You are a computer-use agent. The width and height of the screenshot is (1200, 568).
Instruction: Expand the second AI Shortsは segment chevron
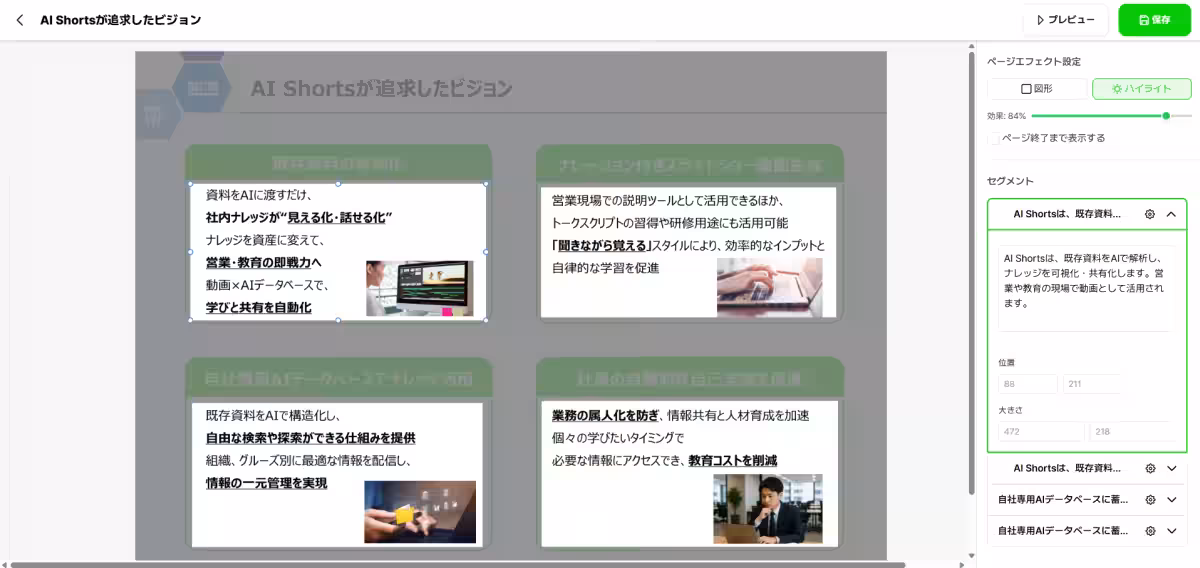coord(1172,468)
